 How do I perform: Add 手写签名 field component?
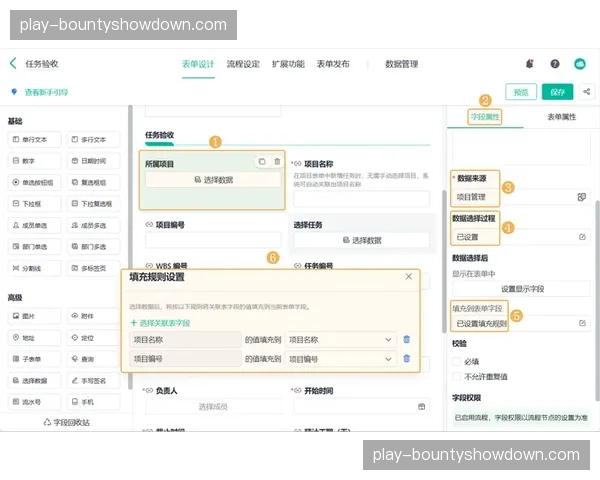click(x=93, y=380)
